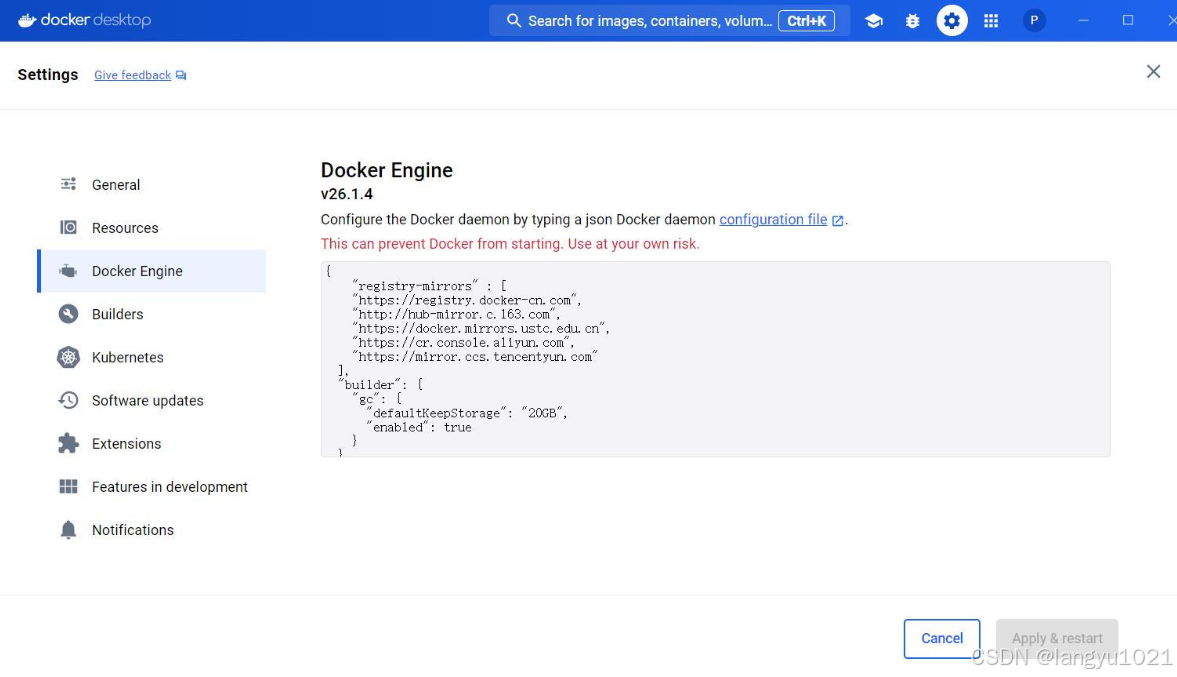The width and height of the screenshot is (1177, 677).
Task: Click the Builders wrench icon in sidebar
Action: [68, 314]
